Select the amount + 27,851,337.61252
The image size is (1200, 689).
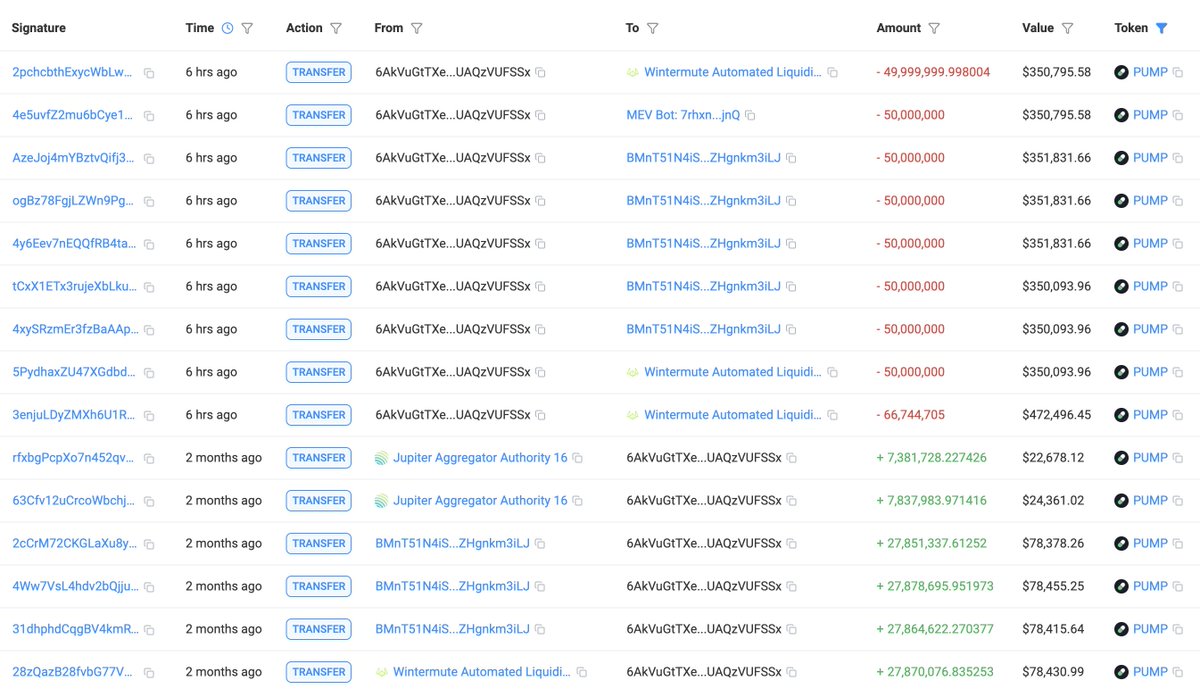pos(931,544)
